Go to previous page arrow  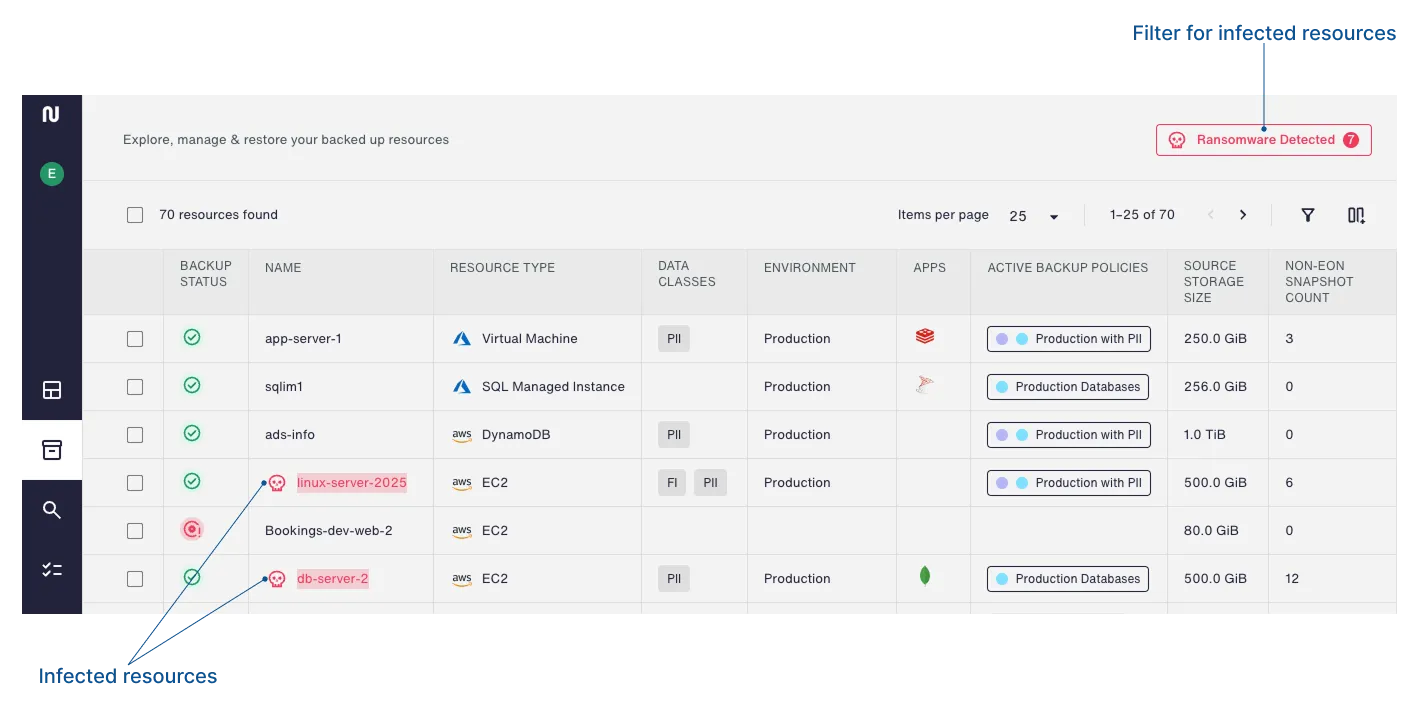[x=1211, y=215]
